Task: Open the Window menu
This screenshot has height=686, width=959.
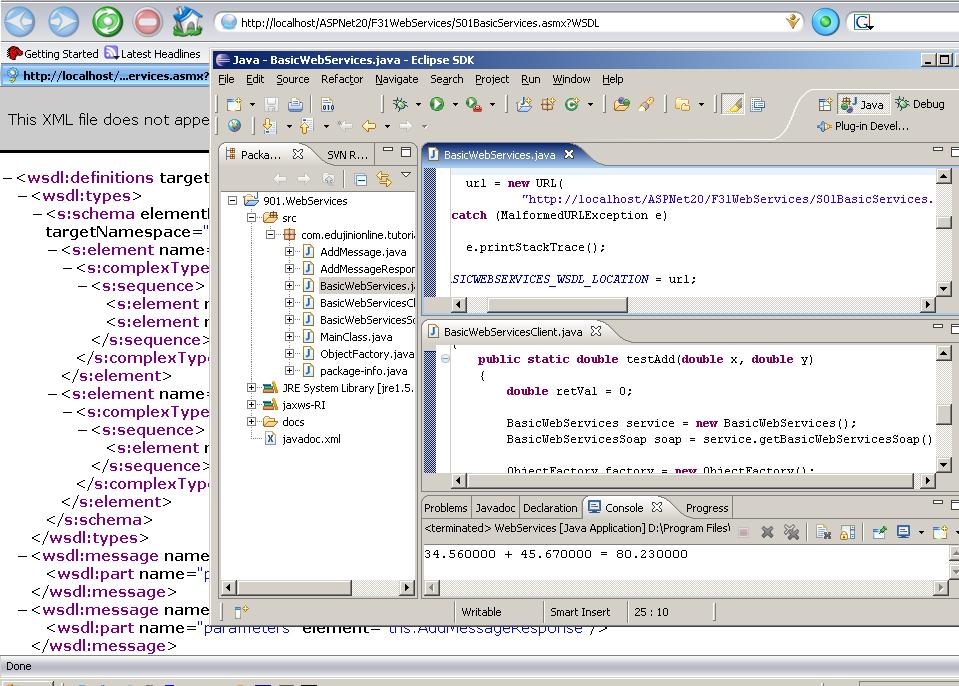Action: [x=571, y=79]
